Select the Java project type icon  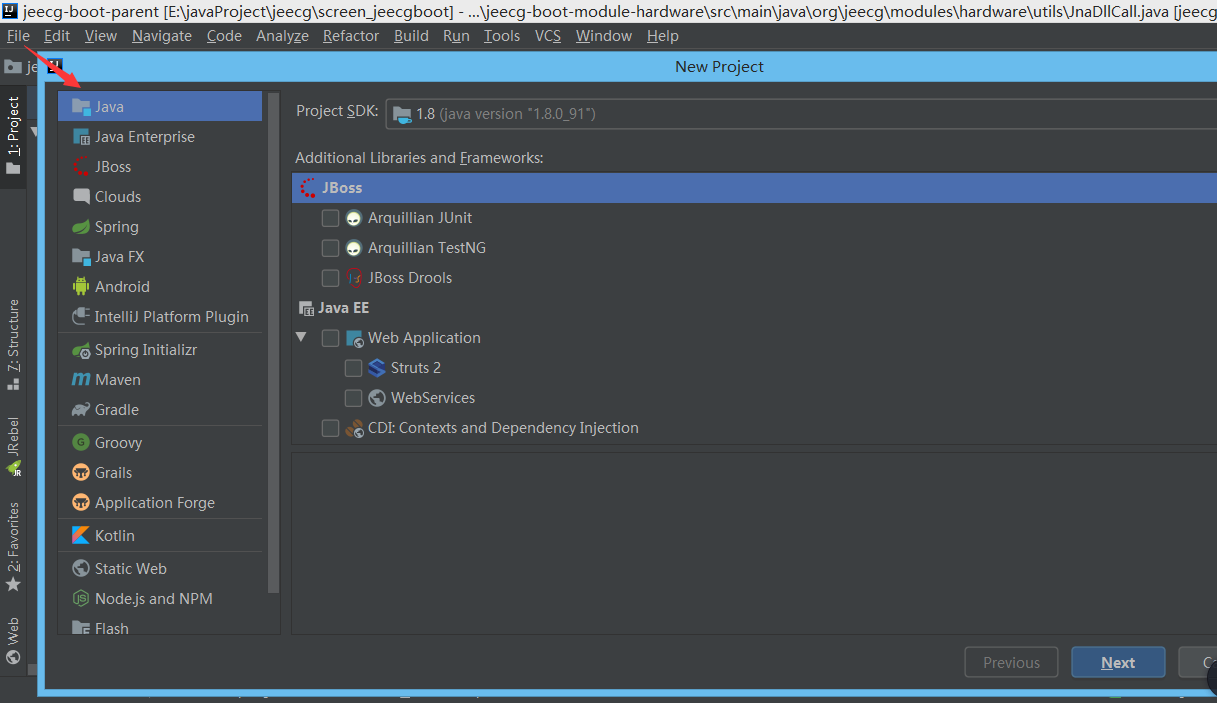tap(81, 106)
